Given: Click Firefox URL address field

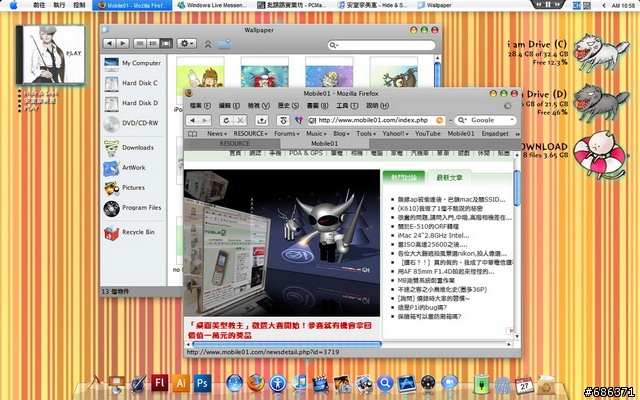Looking at the screenshot, I should (x=376, y=120).
